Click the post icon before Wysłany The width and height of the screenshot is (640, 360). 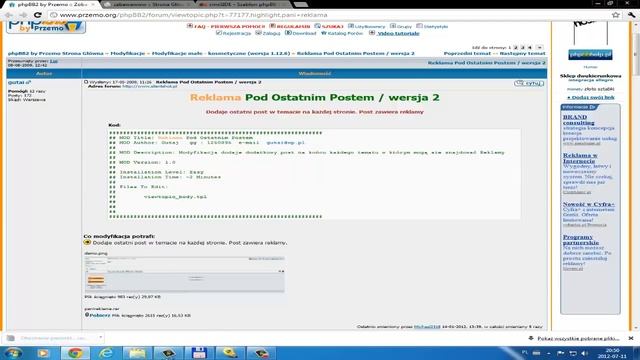pyautogui.click(x=86, y=82)
